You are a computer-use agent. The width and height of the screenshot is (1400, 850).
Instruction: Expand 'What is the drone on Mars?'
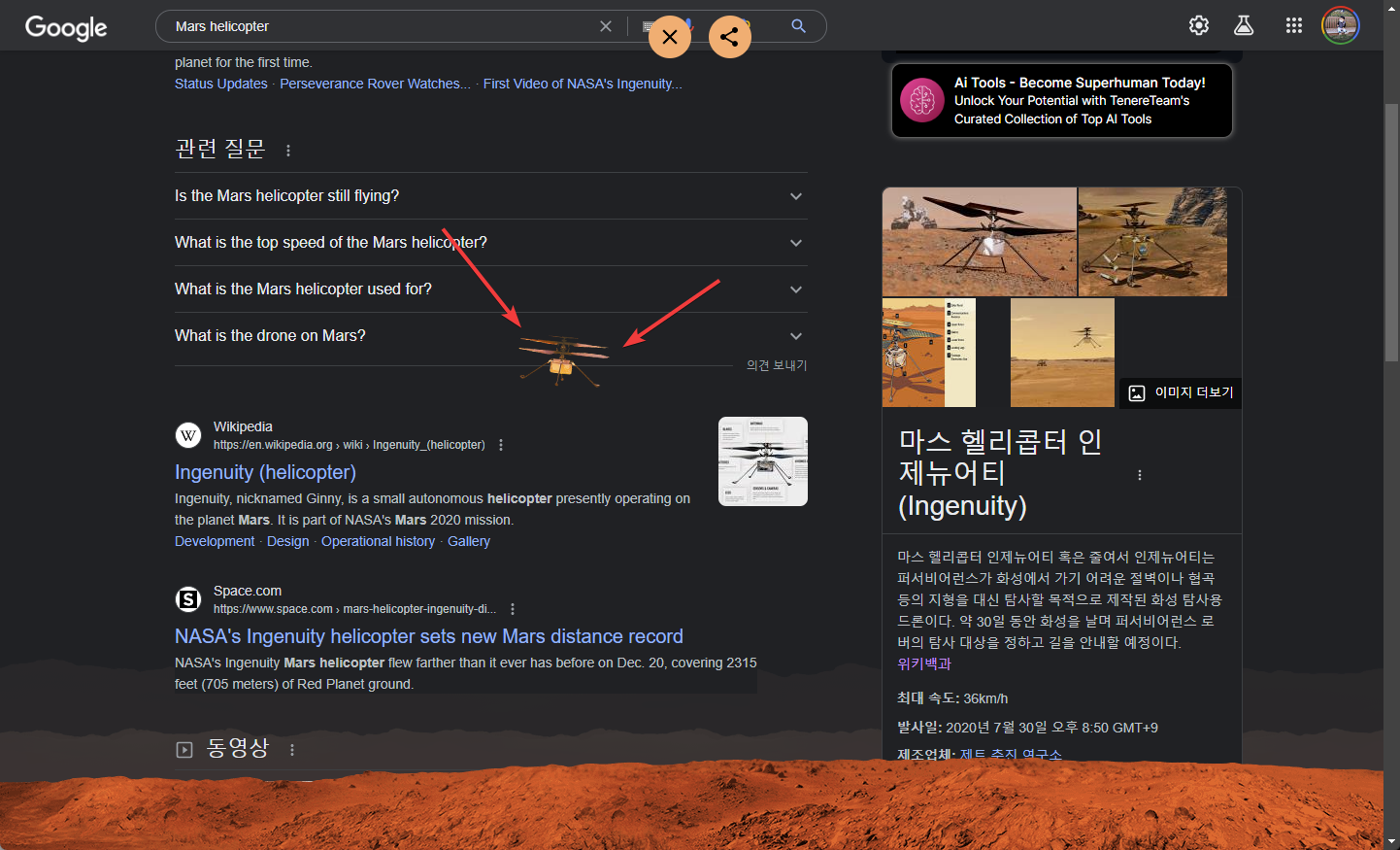[490, 336]
